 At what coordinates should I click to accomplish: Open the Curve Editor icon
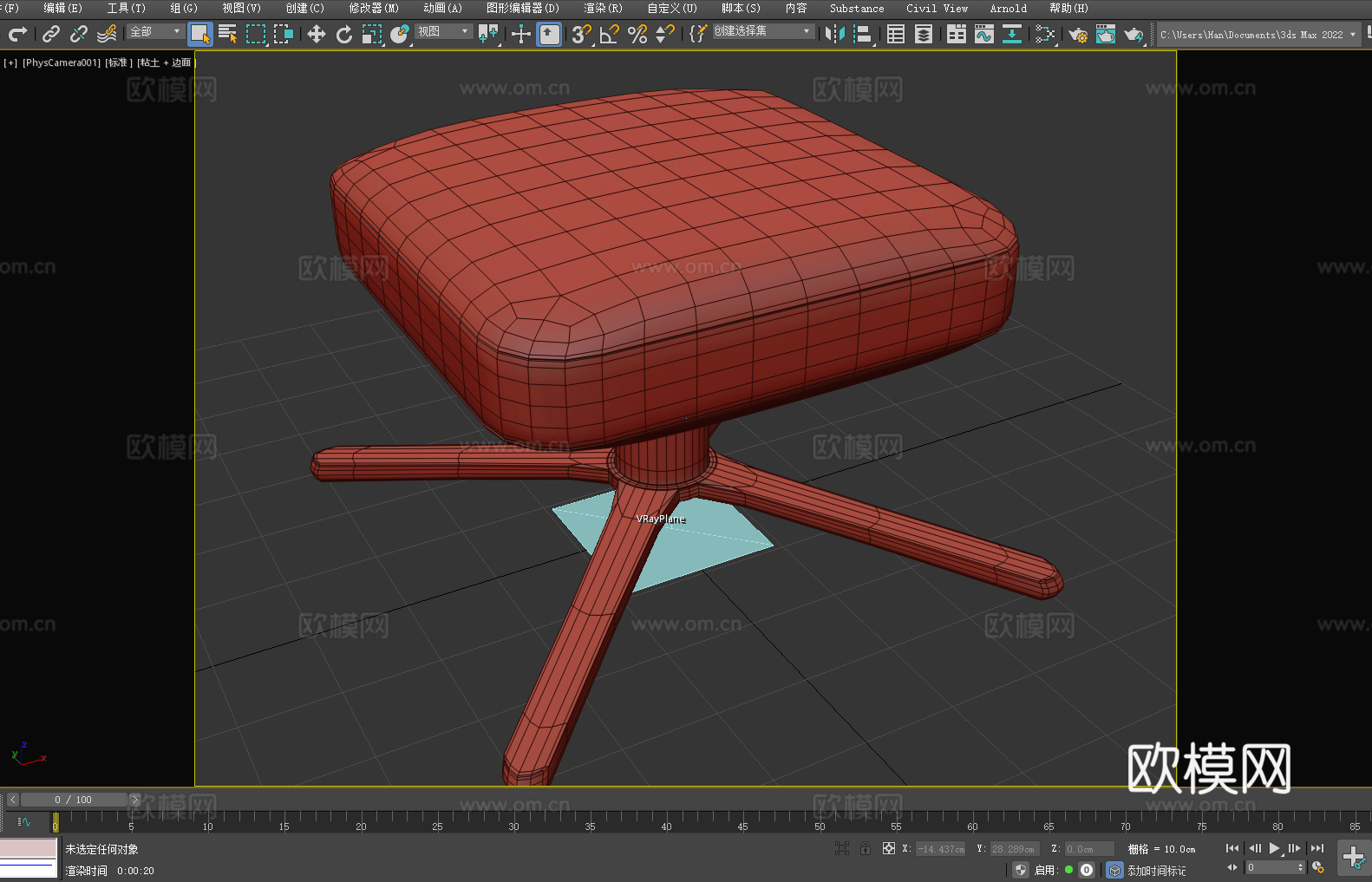coord(984,34)
